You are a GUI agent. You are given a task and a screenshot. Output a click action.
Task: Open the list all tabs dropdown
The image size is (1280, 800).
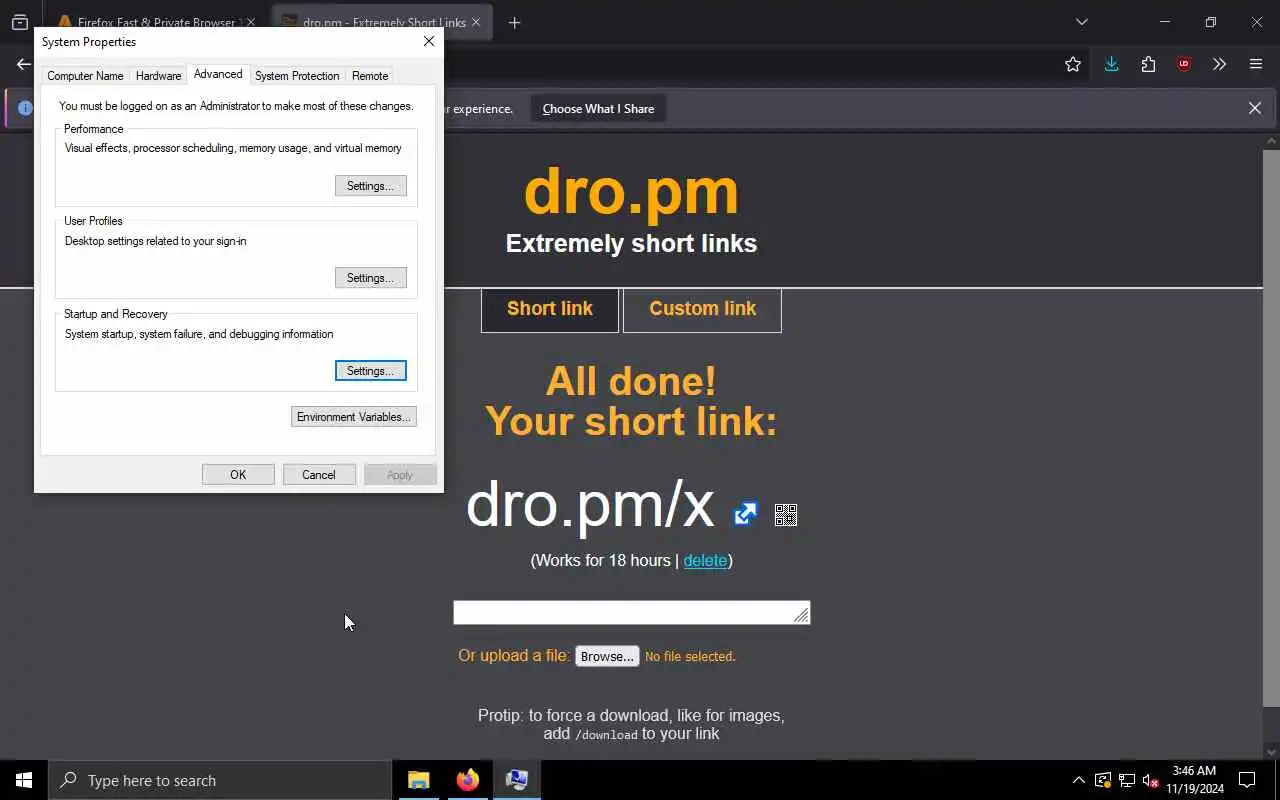[1081, 22]
